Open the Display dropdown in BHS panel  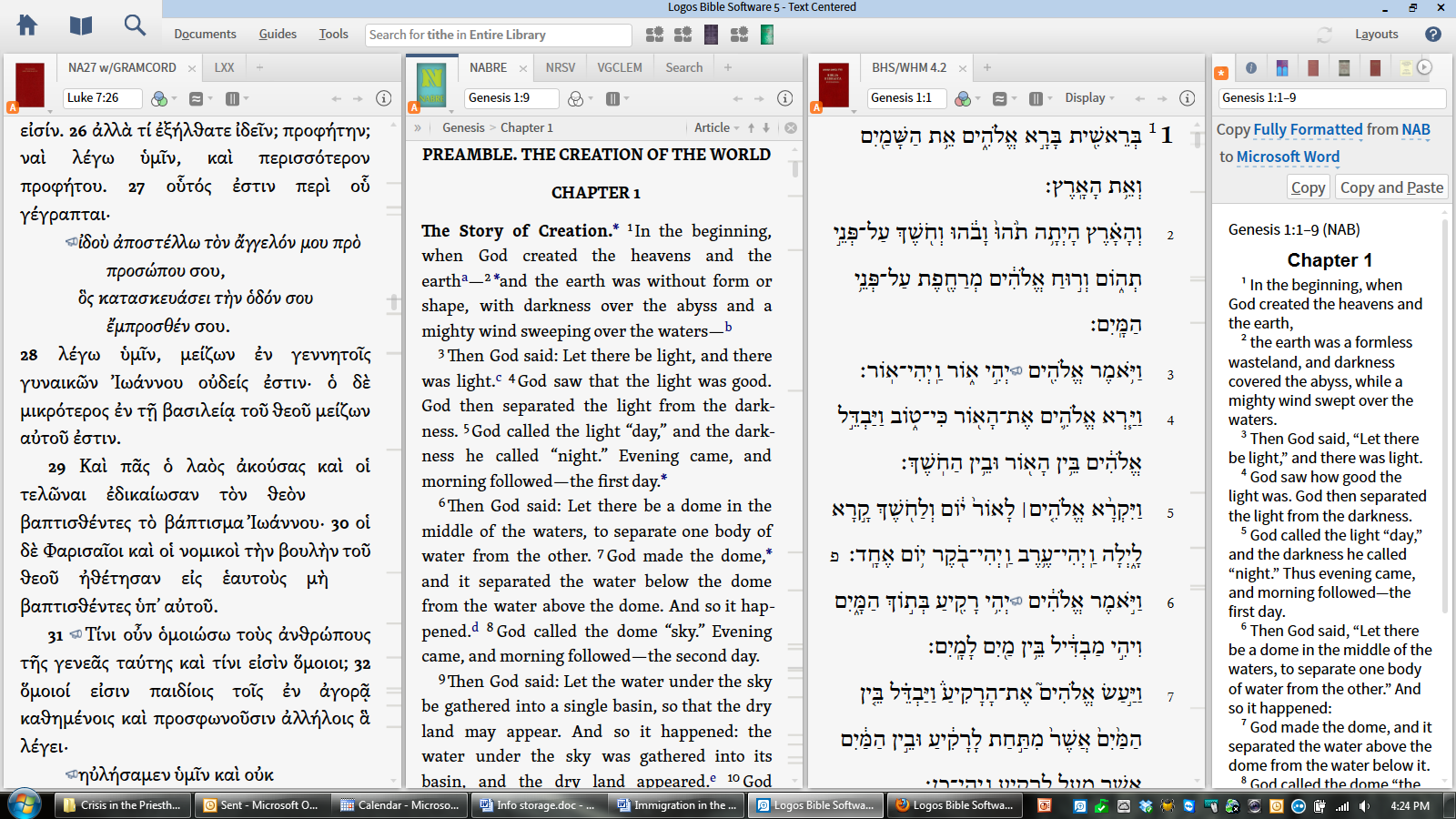tap(1090, 98)
